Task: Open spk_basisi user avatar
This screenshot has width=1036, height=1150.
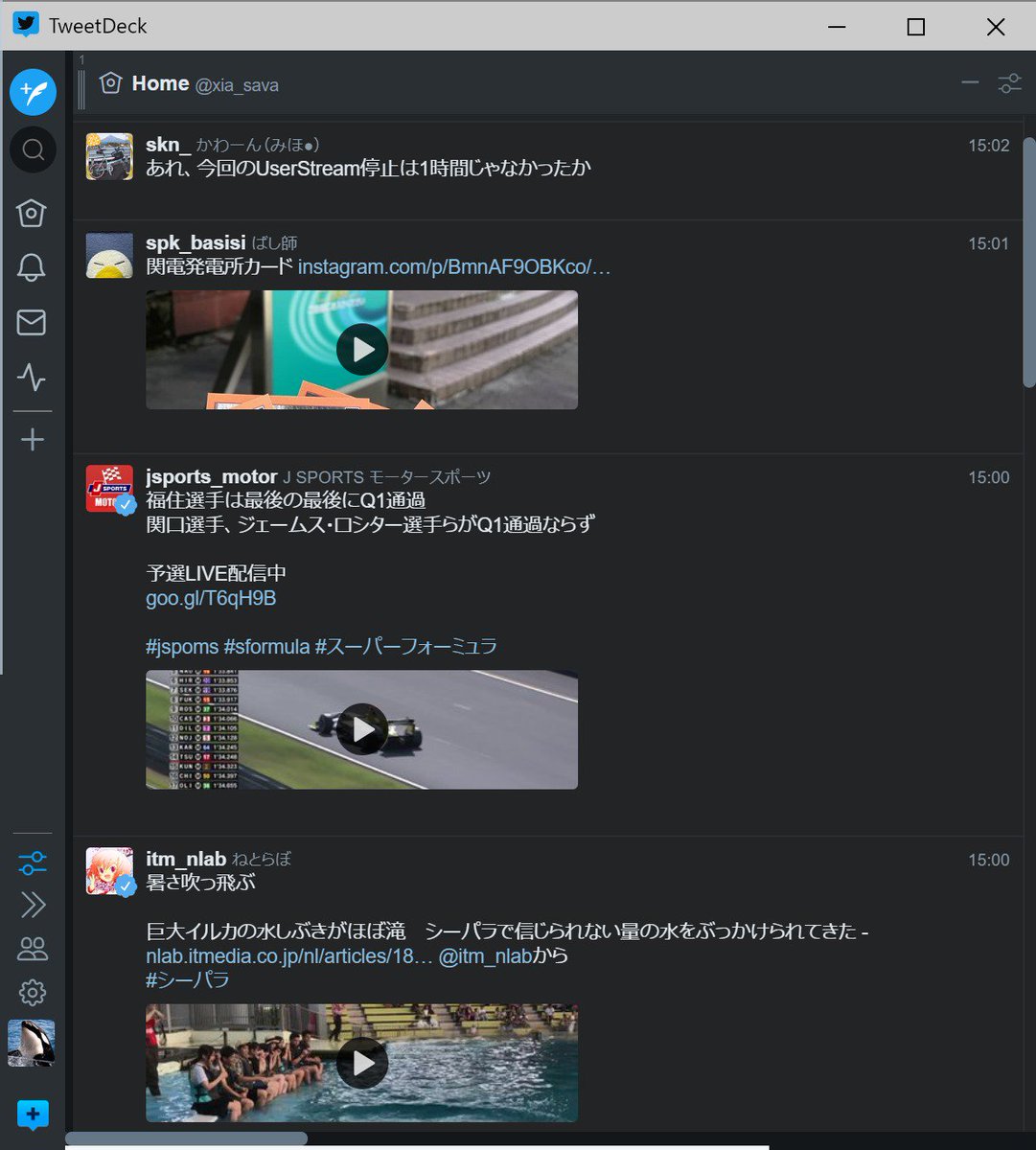Action: [109, 254]
